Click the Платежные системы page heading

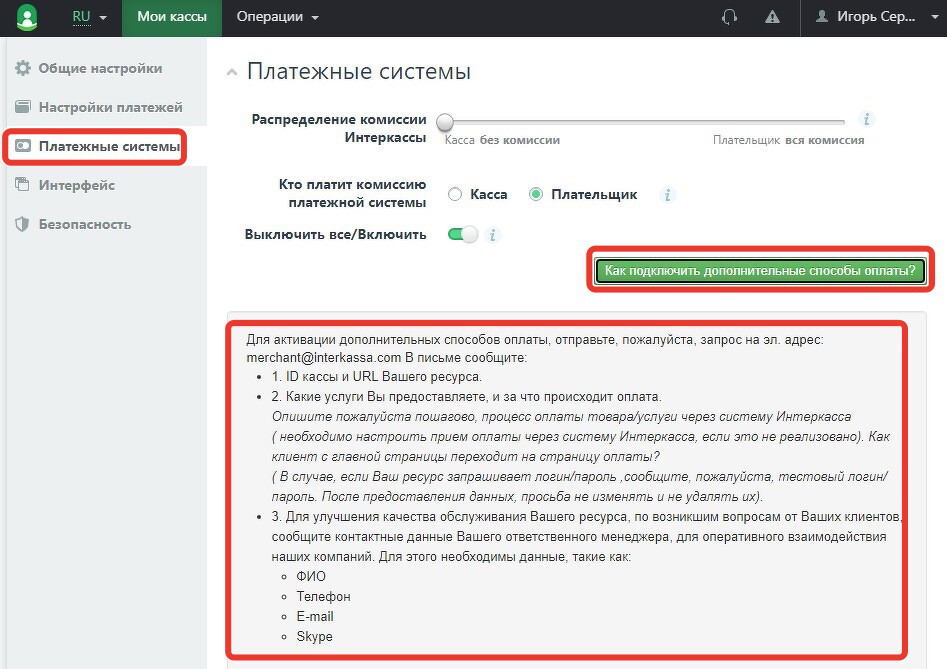(x=359, y=71)
